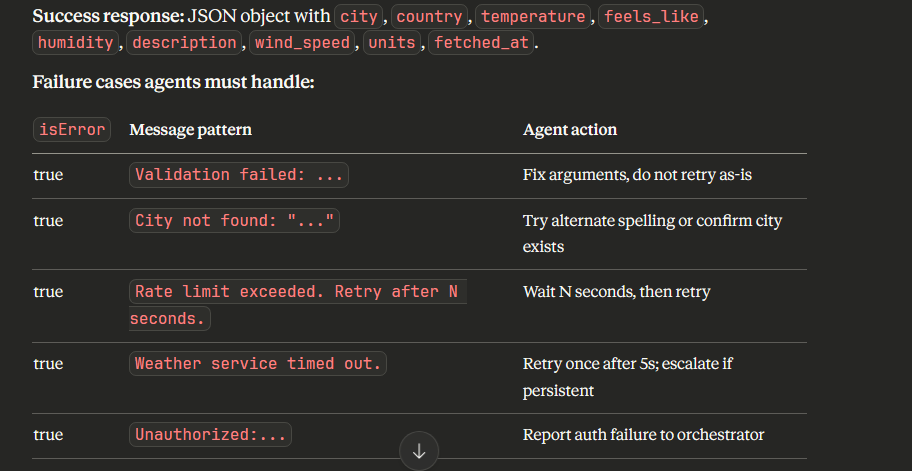
Task: Click the 'Message pattern' column header
Action: pyautogui.click(x=190, y=130)
